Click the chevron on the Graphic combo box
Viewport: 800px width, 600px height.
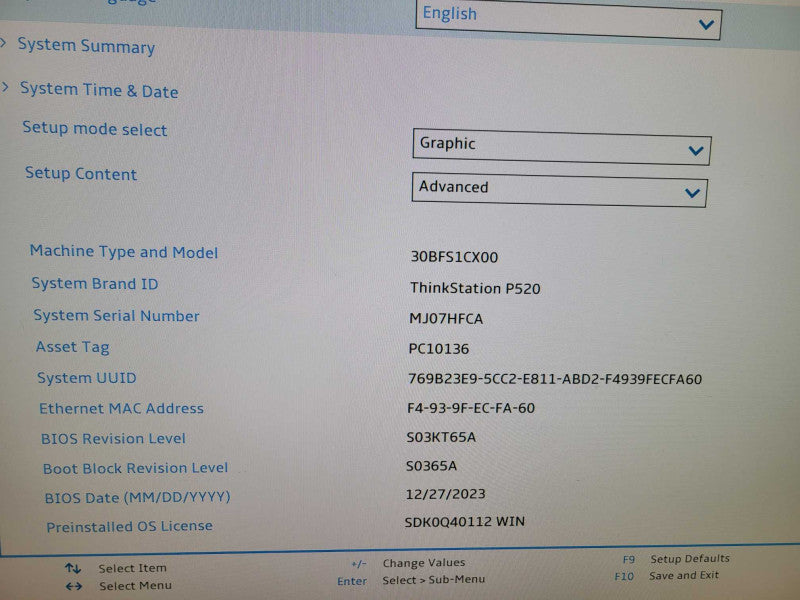[696, 151]
